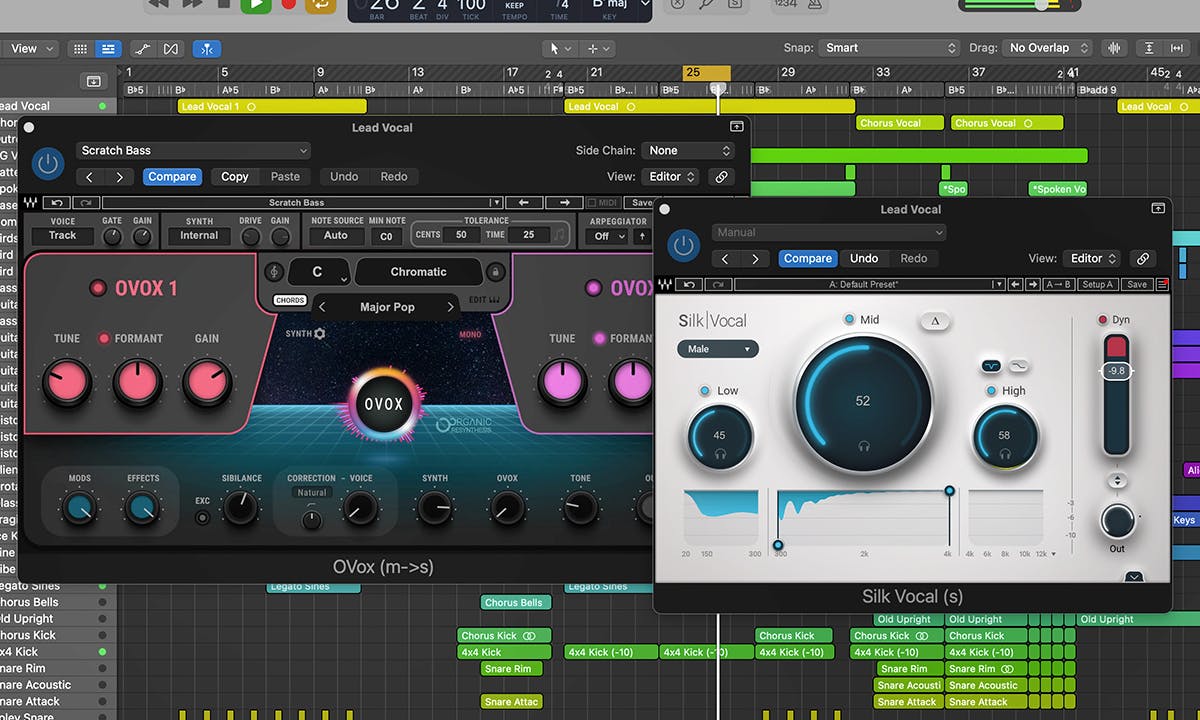Solo the Low band headphone icon

(x=720, y=454)
